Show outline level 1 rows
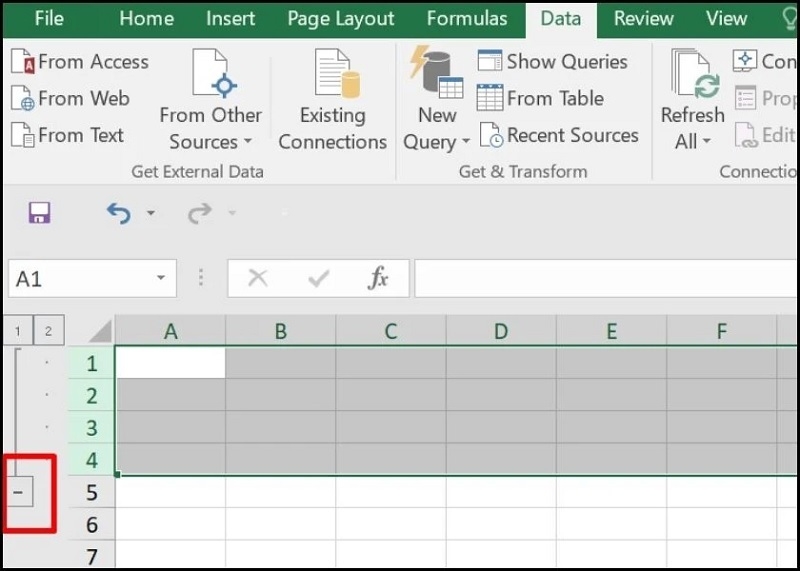The height and width of the screenshot is (571, 800). (17, 331)
